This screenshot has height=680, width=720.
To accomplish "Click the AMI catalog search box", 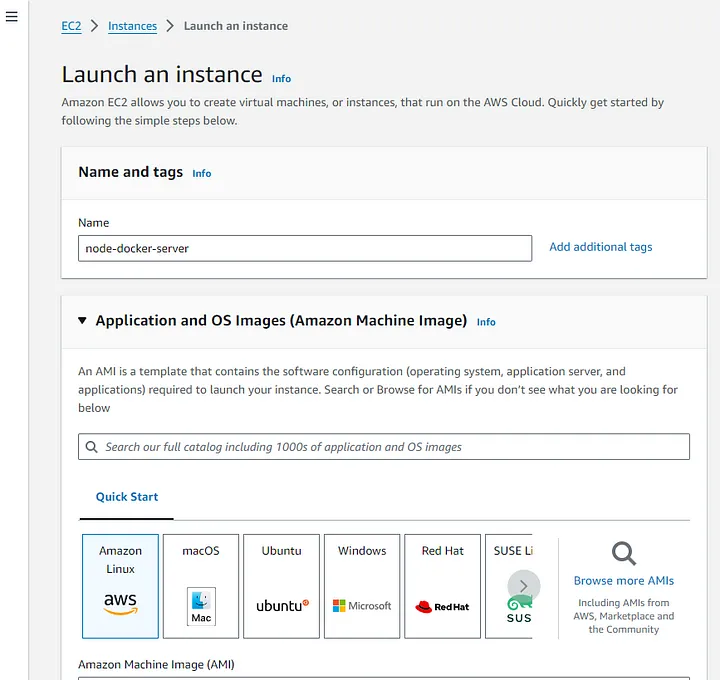I will tap(390, 447).
